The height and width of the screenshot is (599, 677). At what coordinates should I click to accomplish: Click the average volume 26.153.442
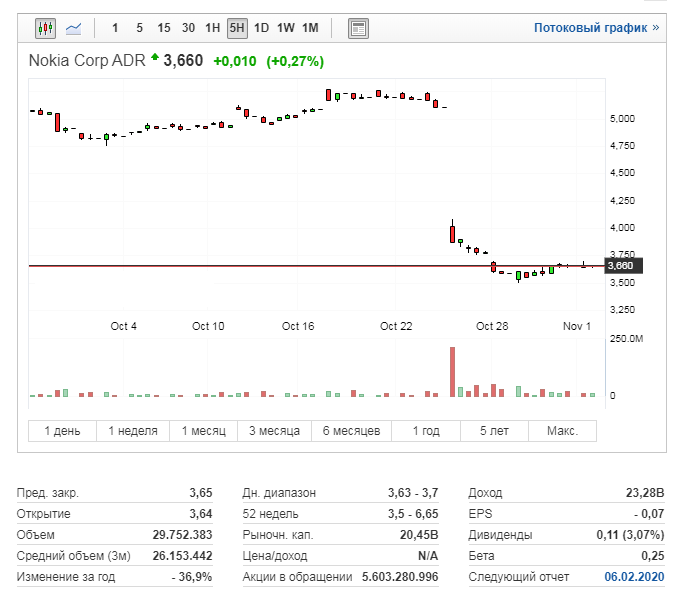pos(182,556)
